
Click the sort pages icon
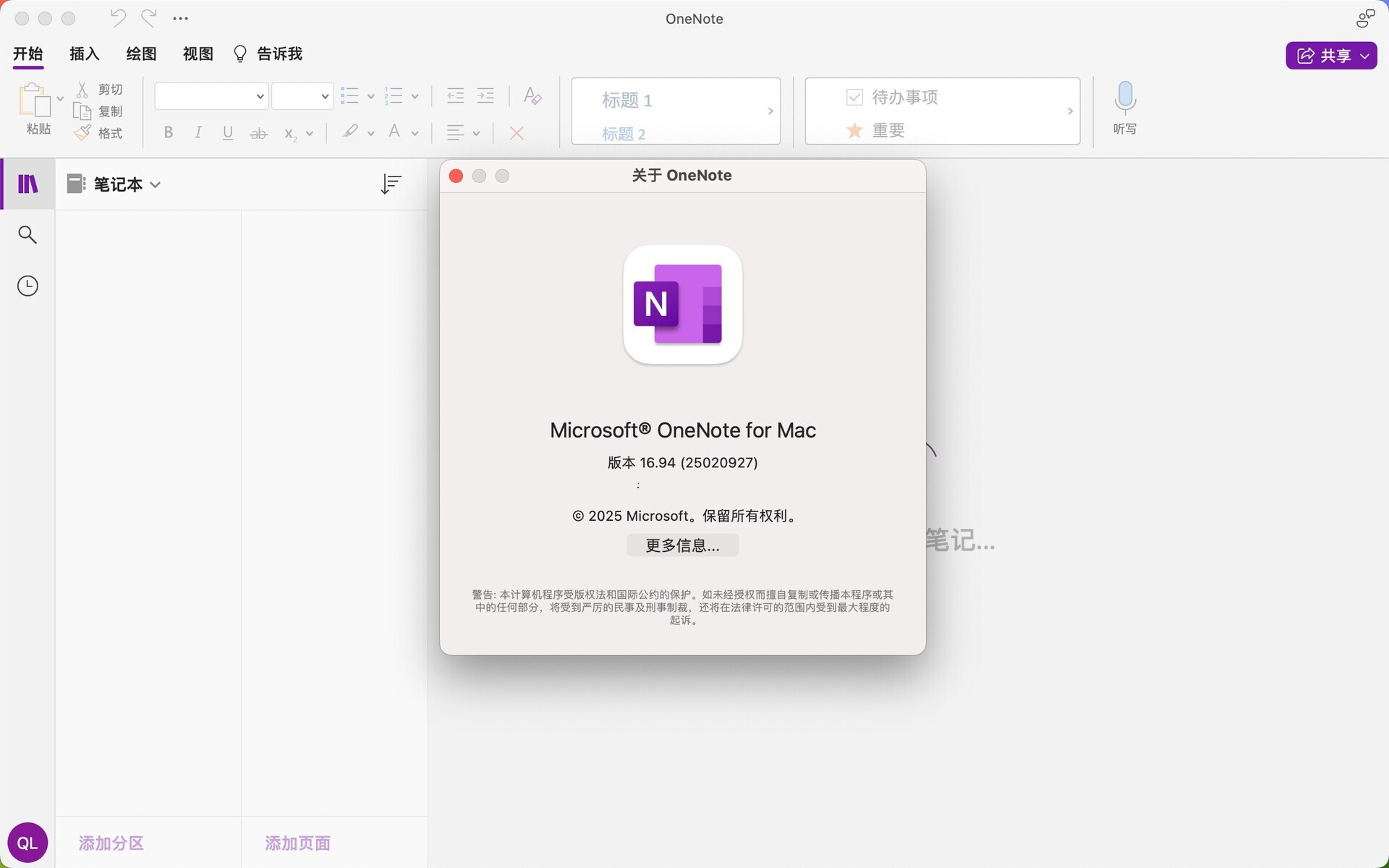click(391, 184)
